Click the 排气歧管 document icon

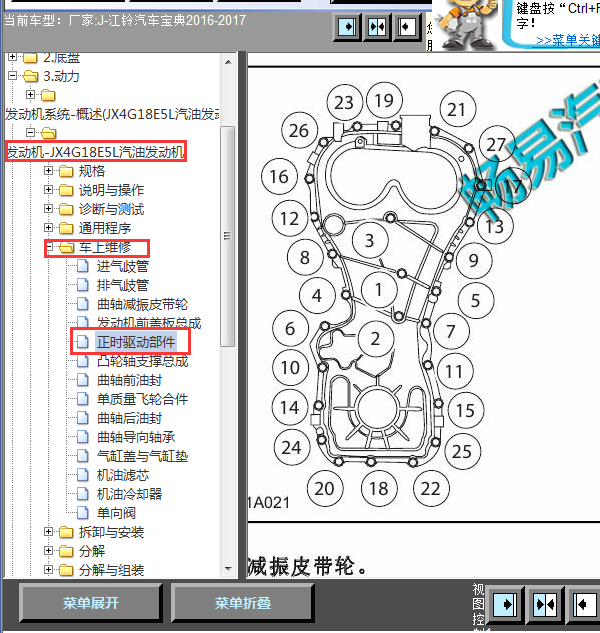coord(83,285)
